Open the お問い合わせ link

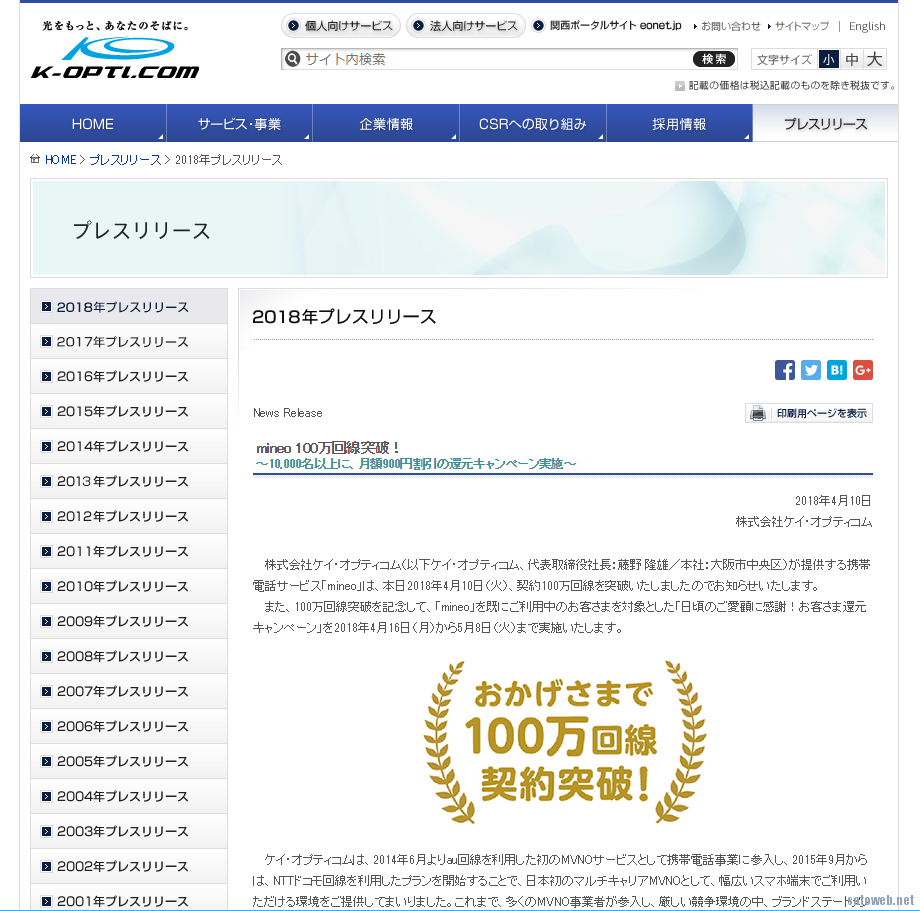pos(727,26)
